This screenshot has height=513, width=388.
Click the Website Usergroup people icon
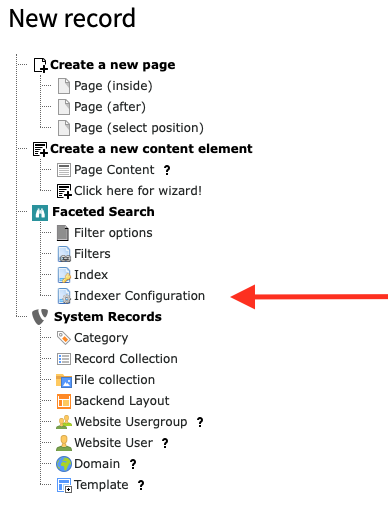(64, 422)
